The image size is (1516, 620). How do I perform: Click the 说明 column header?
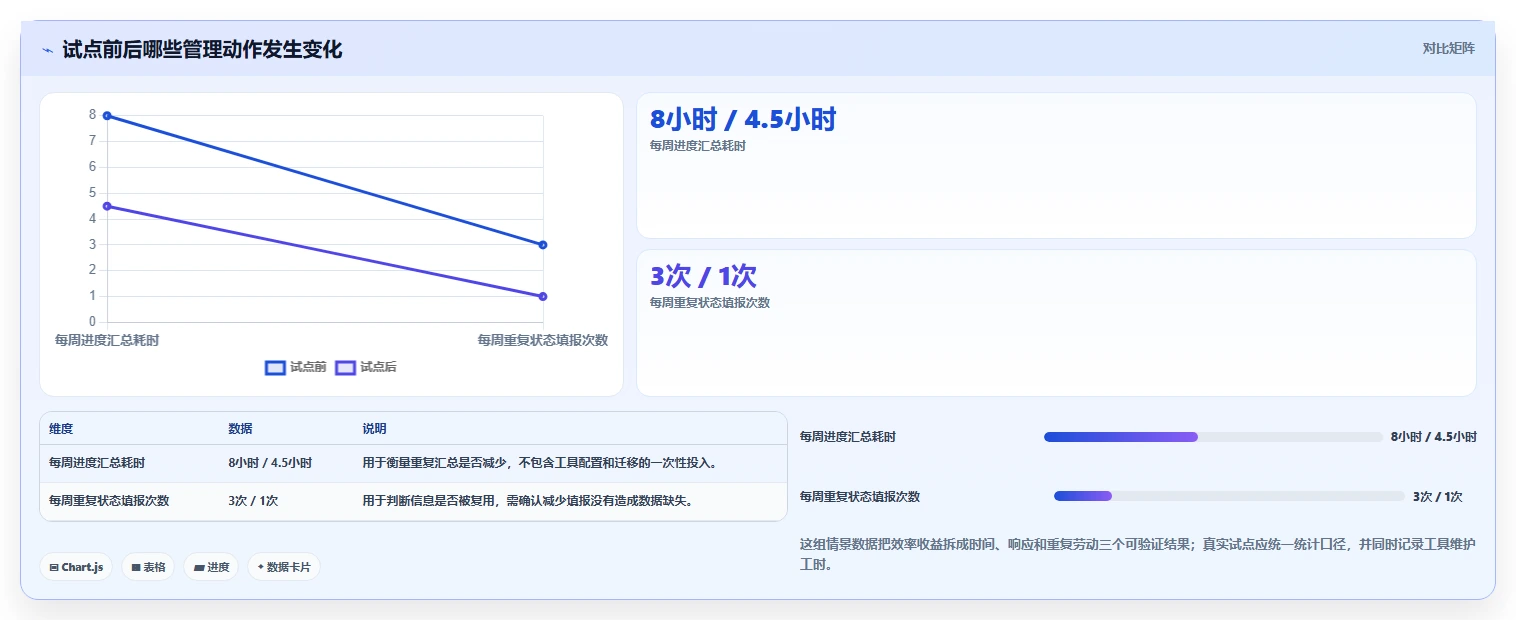[x=374, y=429]
